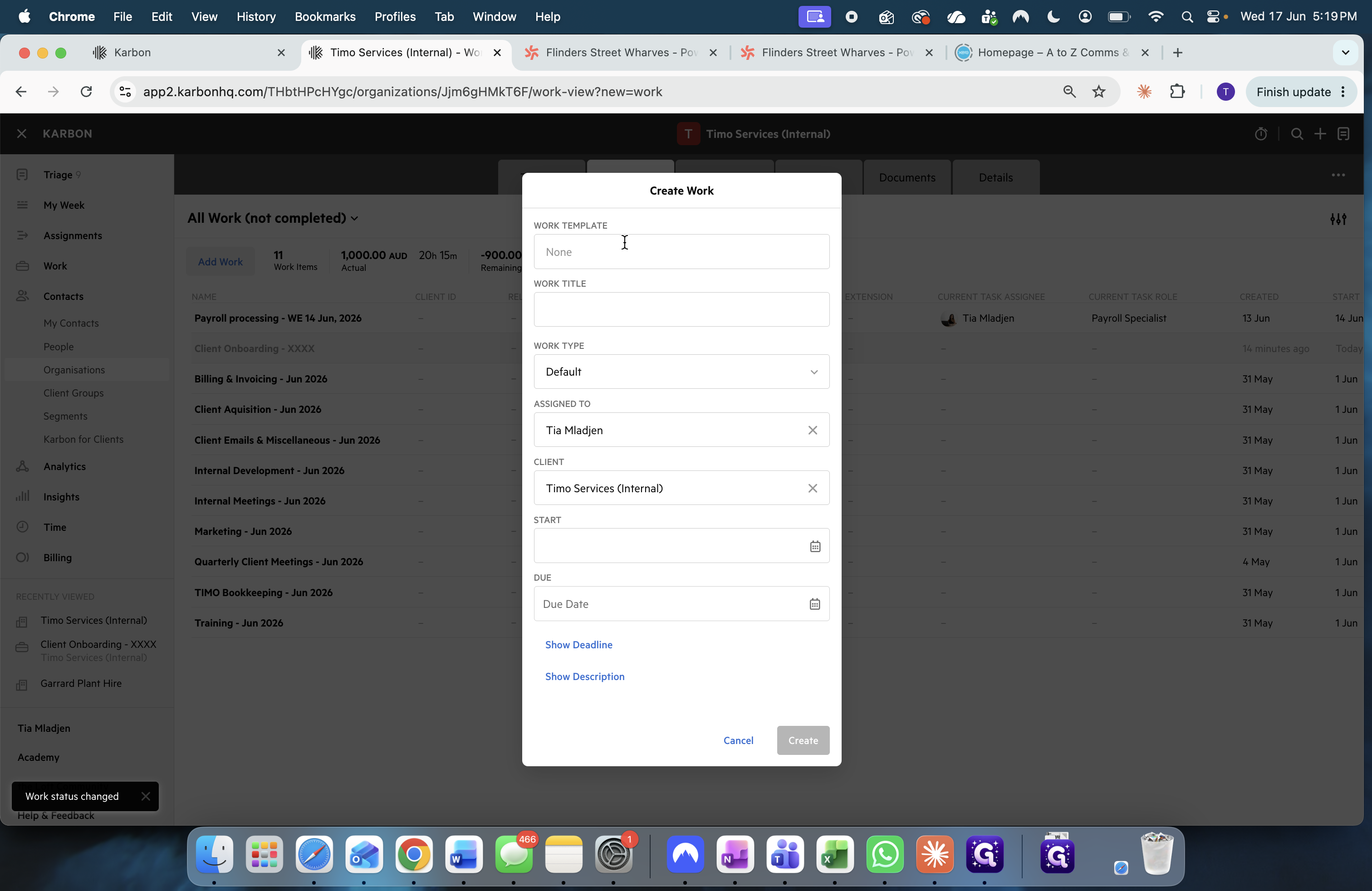Image resolution: width=1372 pixels, height=891 pixels.
Task: Open Segments in the sidebar
Action: 65,416
